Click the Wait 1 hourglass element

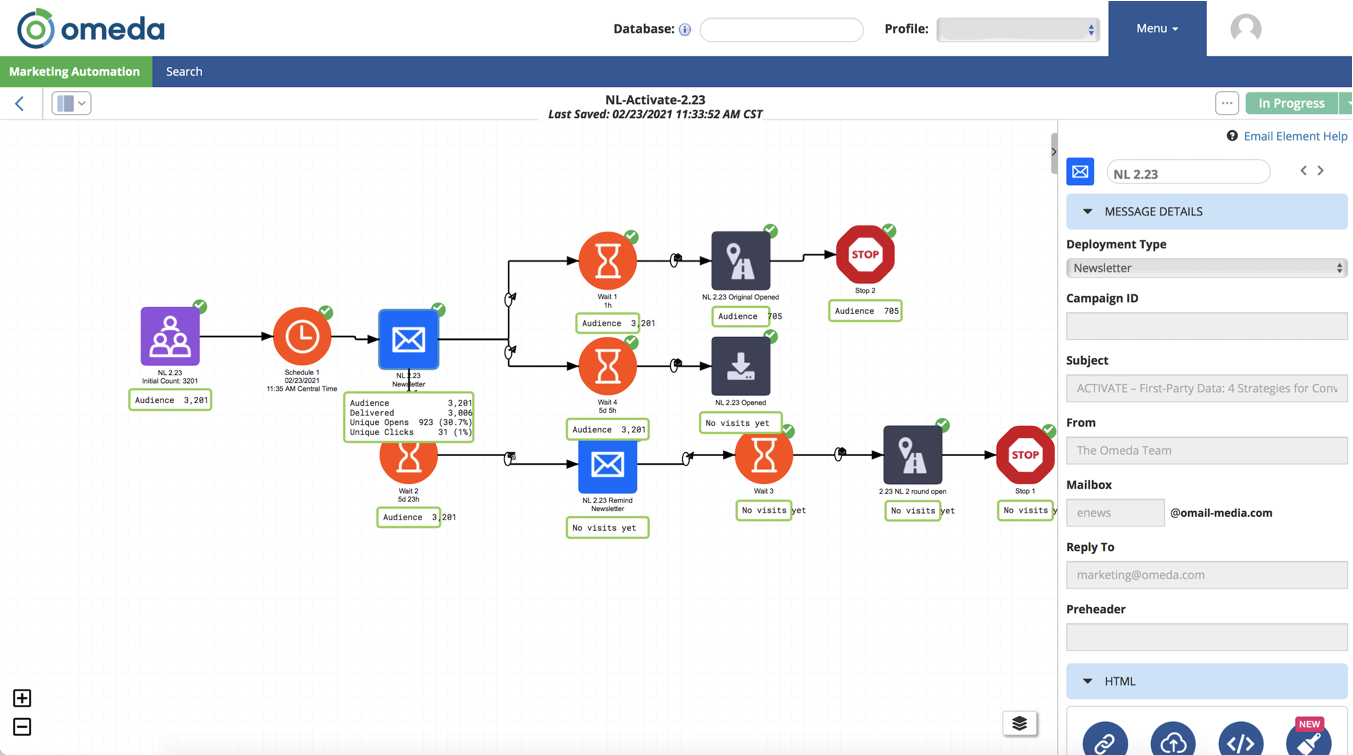[x=607, y=261]
